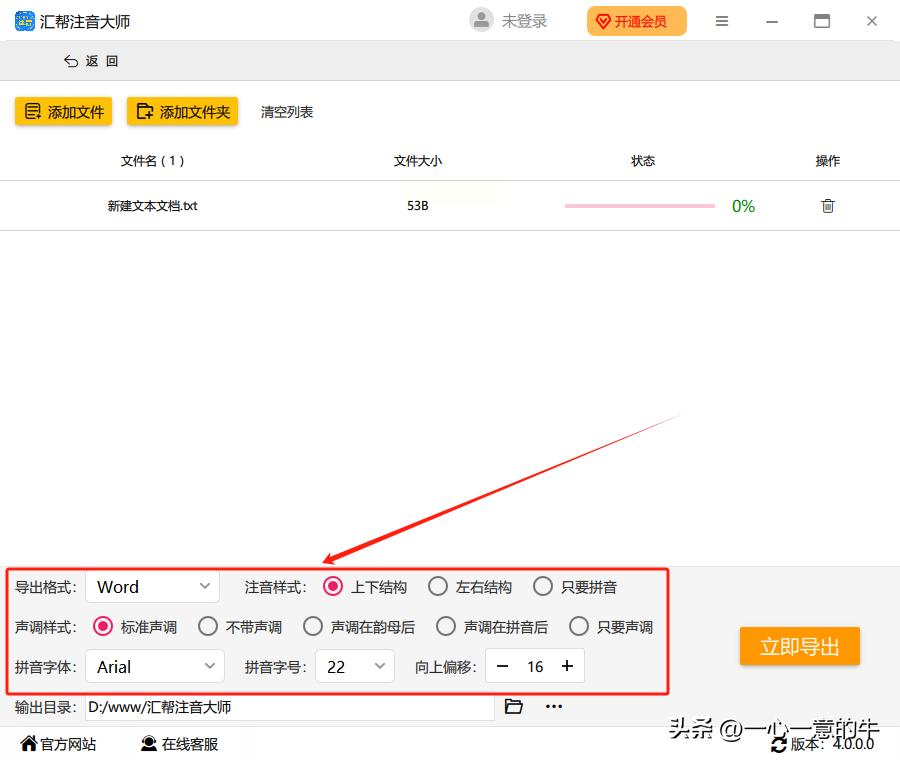Click the 立即导出 export button
This screenshot has width=900, height=760.
point(799,646)
